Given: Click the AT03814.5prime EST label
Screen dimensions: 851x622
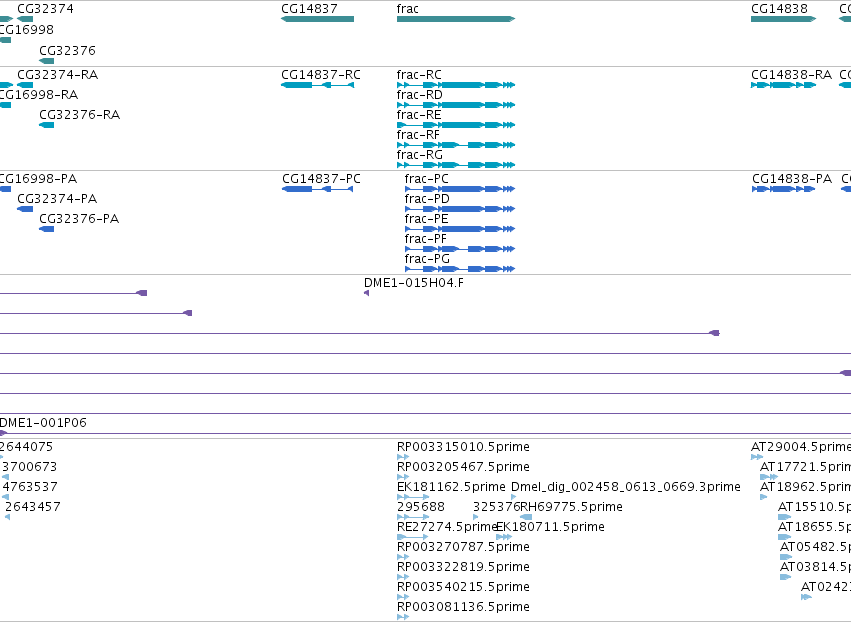Looking at the screenshot, I should 815,567.
